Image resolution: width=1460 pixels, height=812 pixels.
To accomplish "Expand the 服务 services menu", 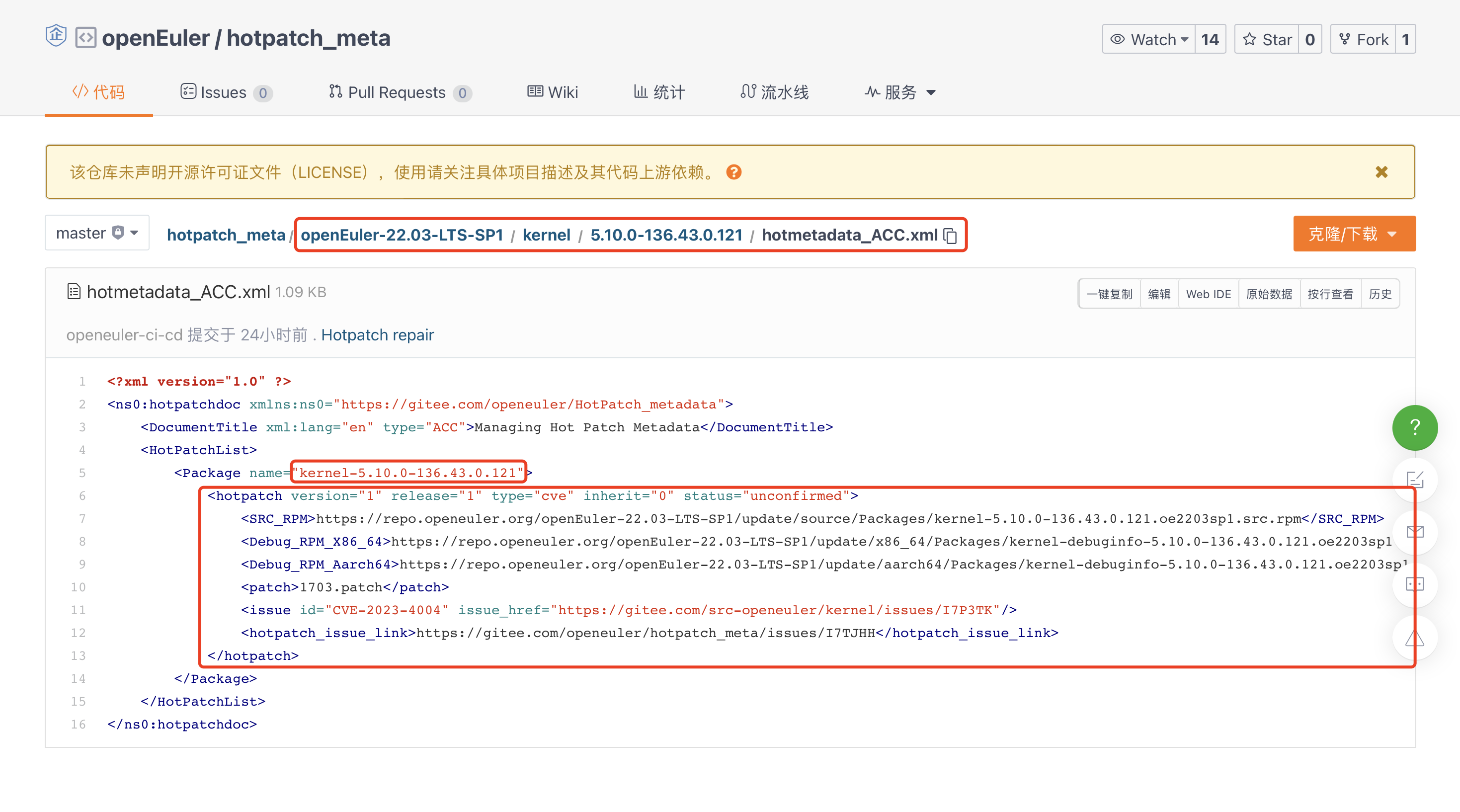I will pyautogui.click(x=900, y=92).
